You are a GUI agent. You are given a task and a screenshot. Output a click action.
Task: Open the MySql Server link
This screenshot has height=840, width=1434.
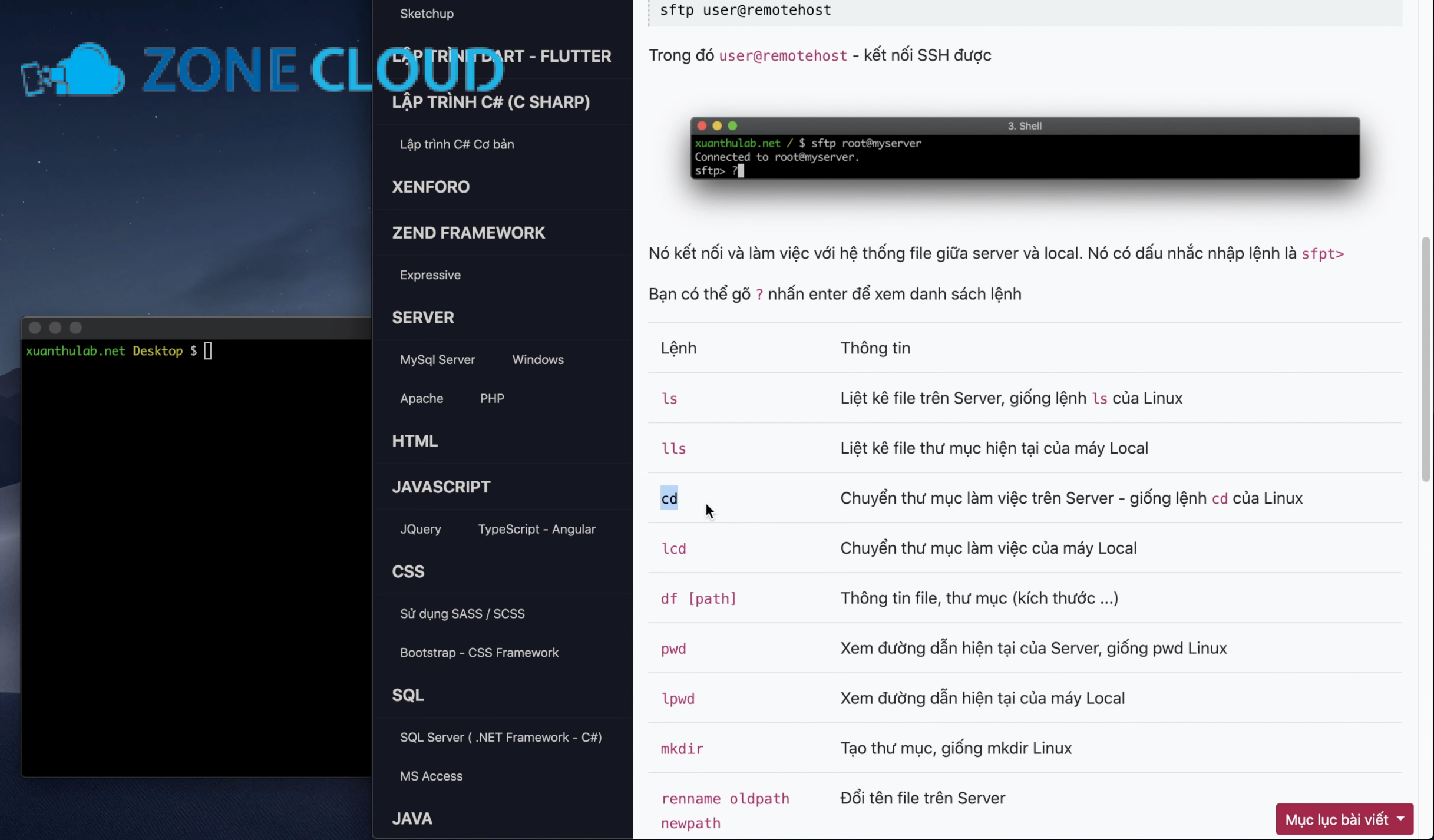click(x=437, y=360)
